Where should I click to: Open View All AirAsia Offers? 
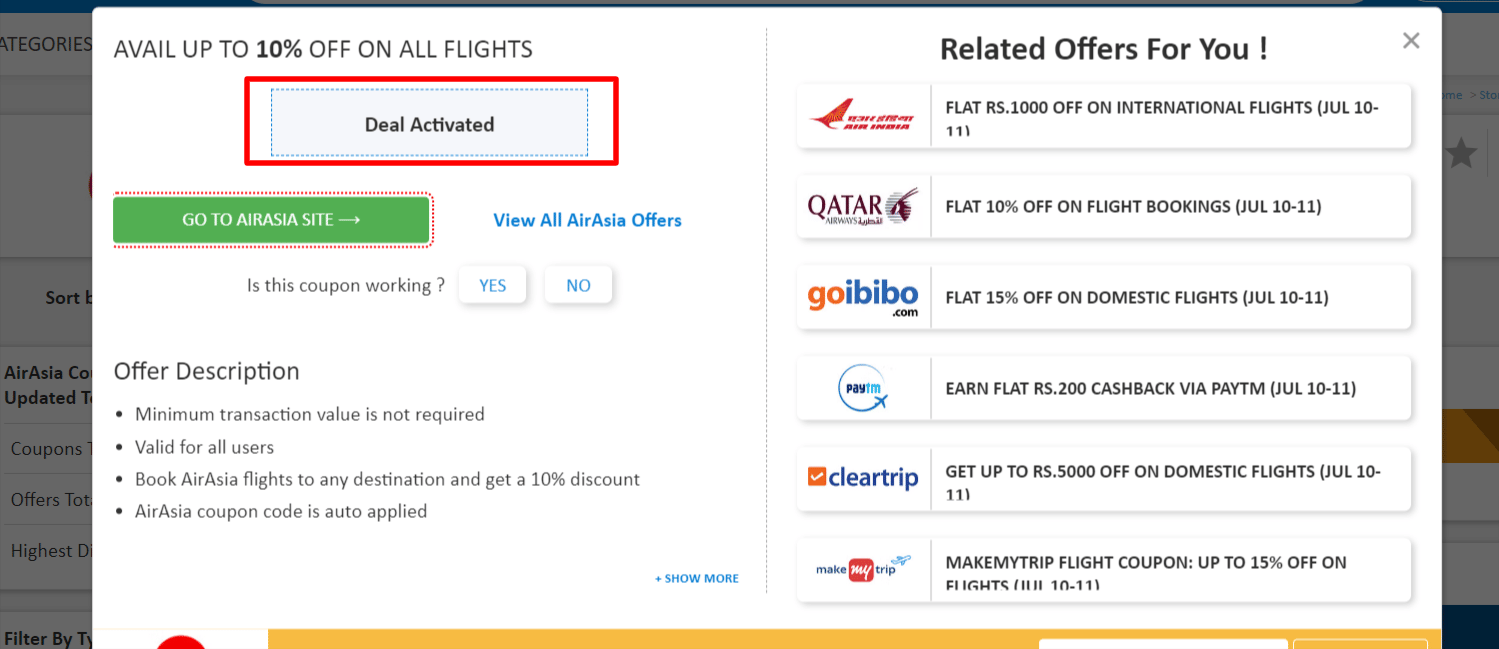click(x=587, y=219)
